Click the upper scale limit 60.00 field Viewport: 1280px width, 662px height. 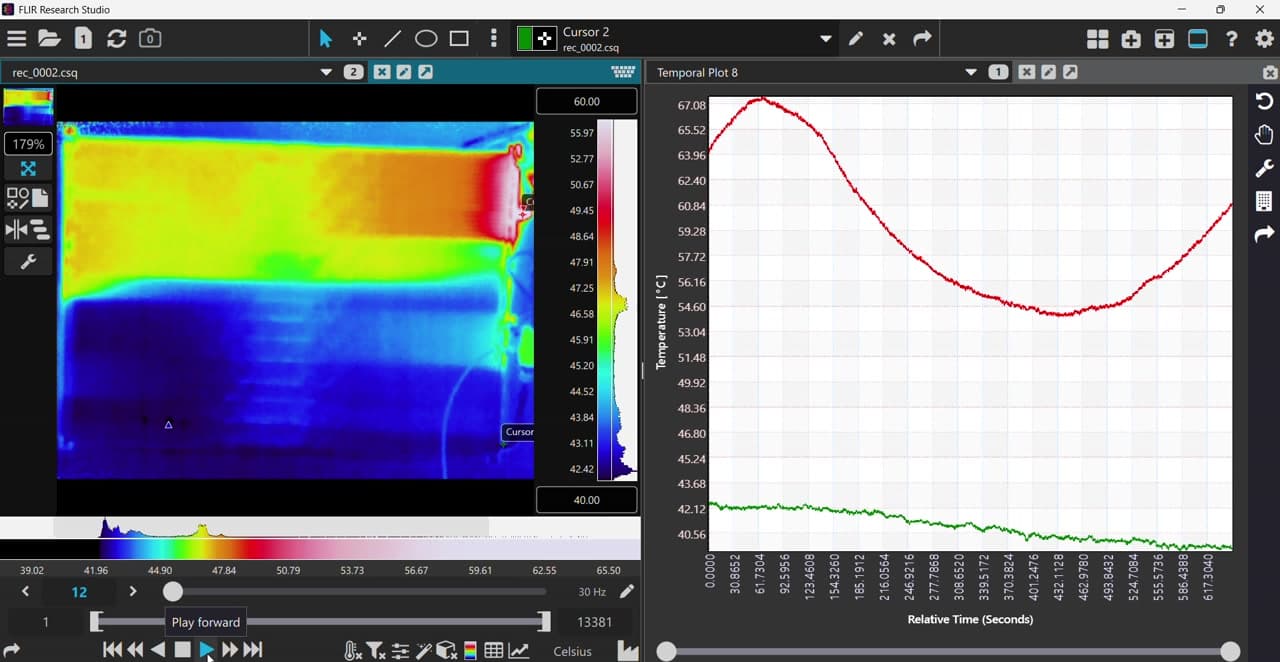click(x=587, y=101)
